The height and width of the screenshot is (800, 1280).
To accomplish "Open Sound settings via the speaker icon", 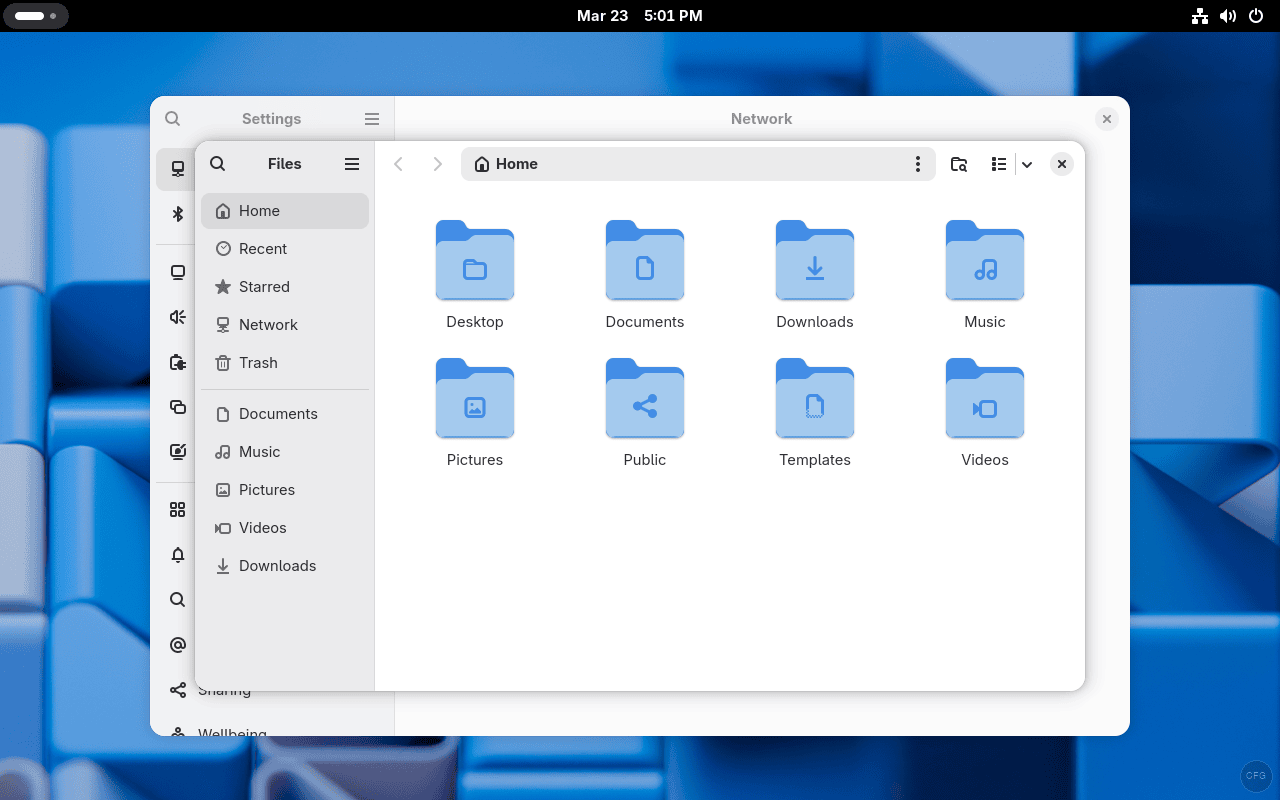I will point(177,317).
